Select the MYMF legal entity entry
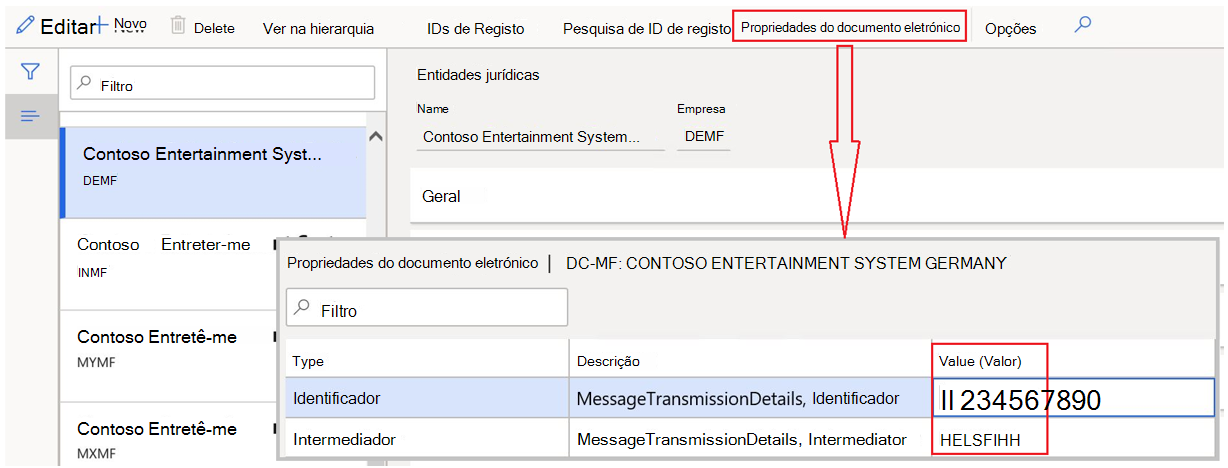Image resolution: width=1228 pixels, height=468 pixels. [170, 349]
